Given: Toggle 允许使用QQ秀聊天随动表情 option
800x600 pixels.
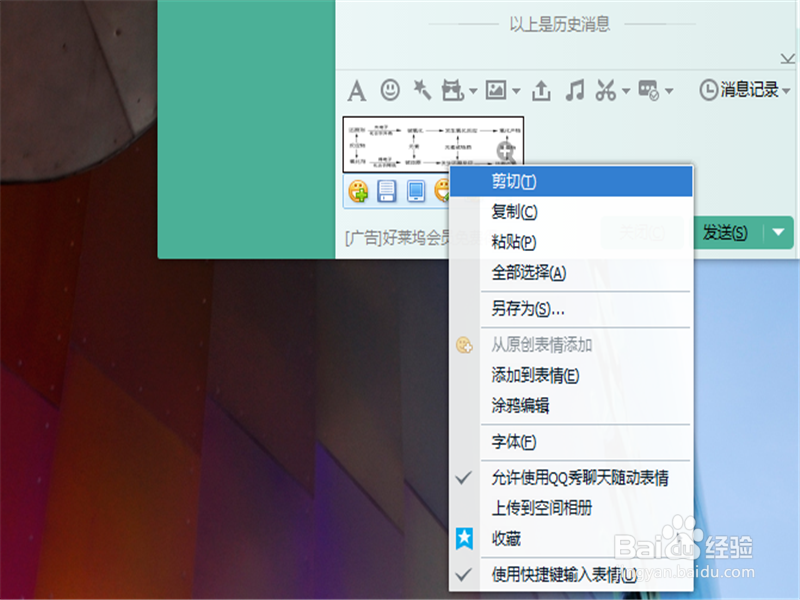Looking at the screenshot, I should pyautogui.click(x=571, y=478).
